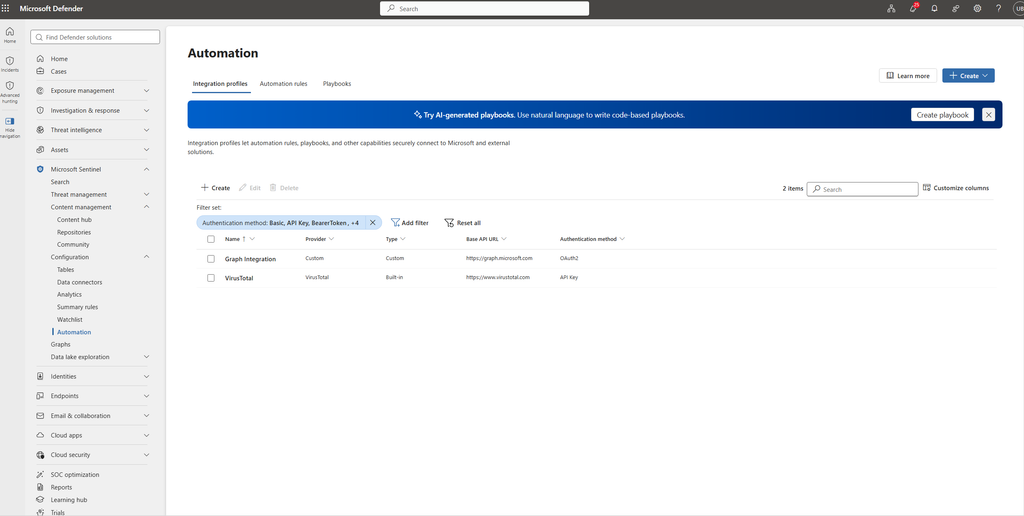Click the community people icon in top bar
Image resolution: width=1024 pixels, height=516 pixels.
tap(955, 8)
